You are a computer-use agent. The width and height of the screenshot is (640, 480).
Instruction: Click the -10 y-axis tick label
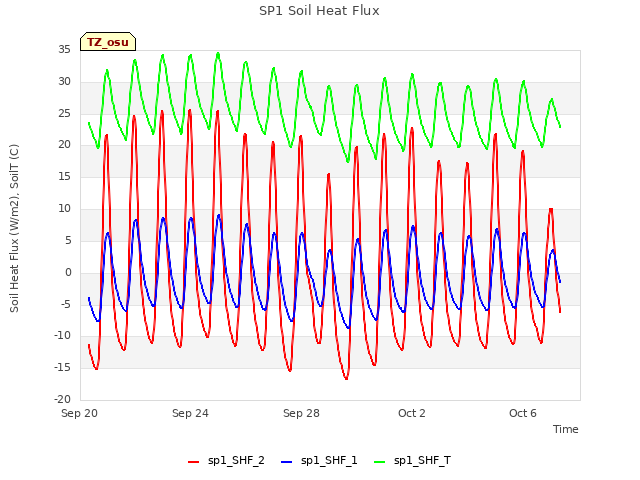(x=62, y=336)
